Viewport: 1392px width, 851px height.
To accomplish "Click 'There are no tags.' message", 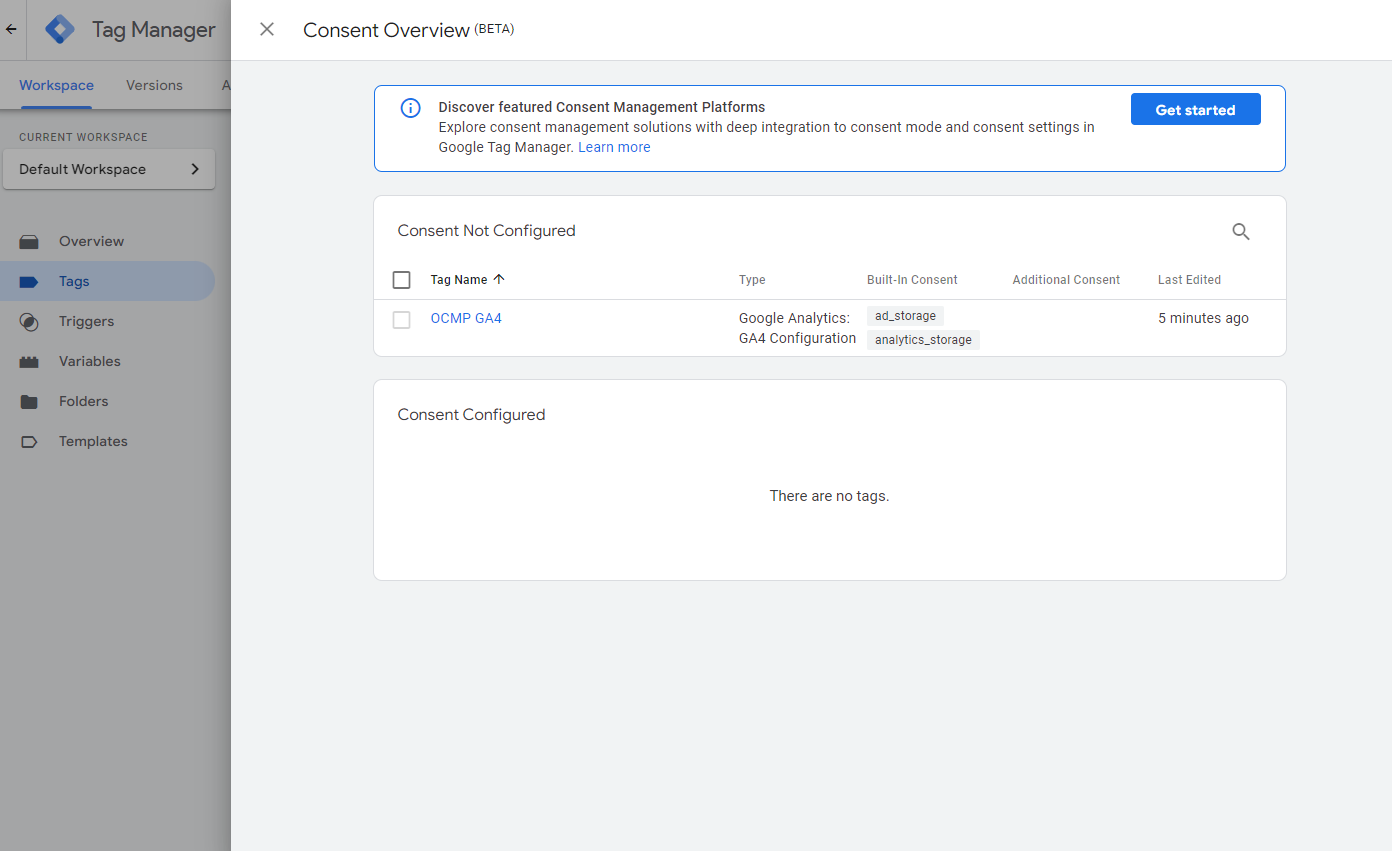I will coord(829,496).
